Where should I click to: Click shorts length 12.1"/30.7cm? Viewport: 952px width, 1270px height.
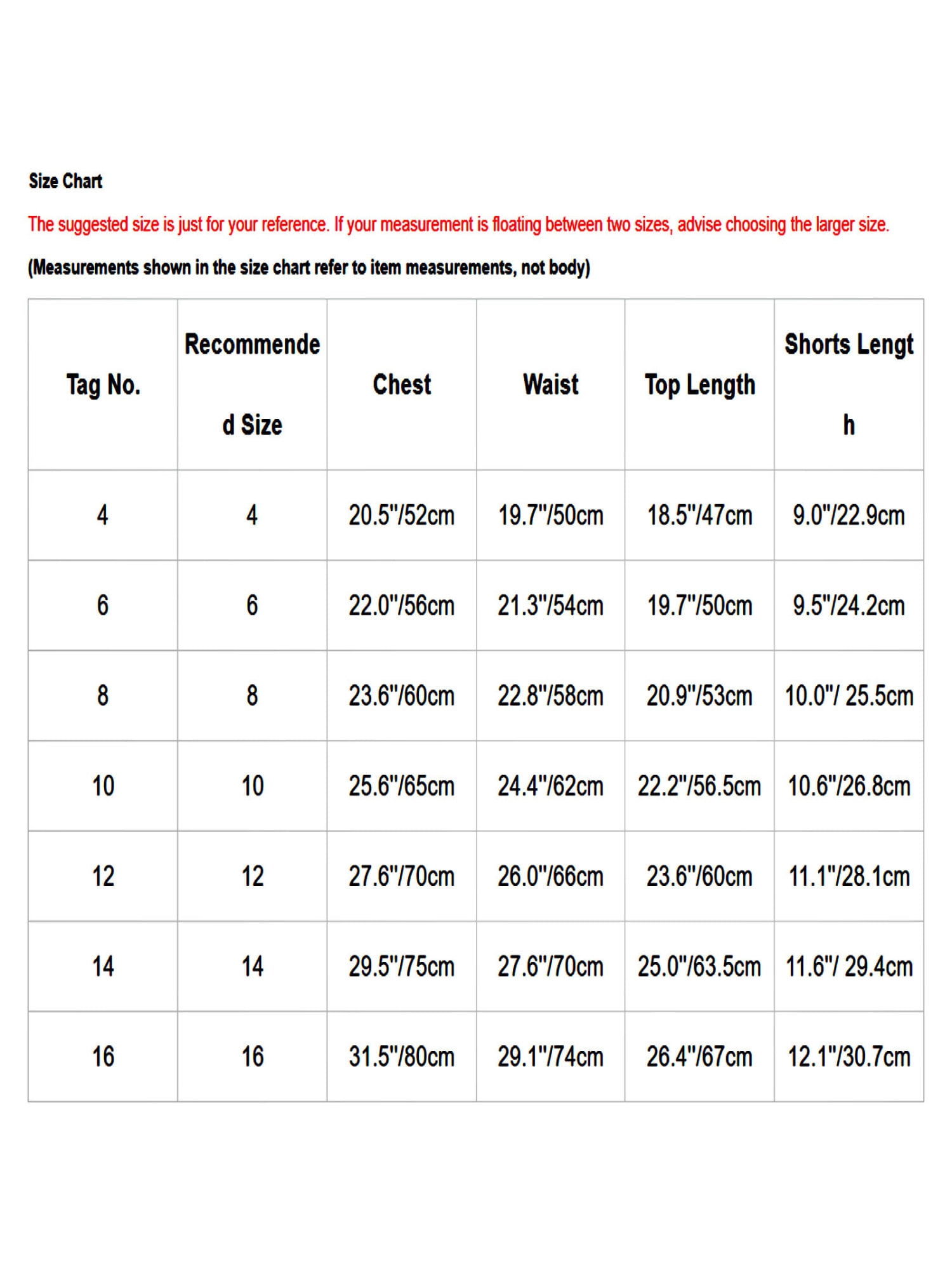pyautogui.click(x=849, y=1057)
